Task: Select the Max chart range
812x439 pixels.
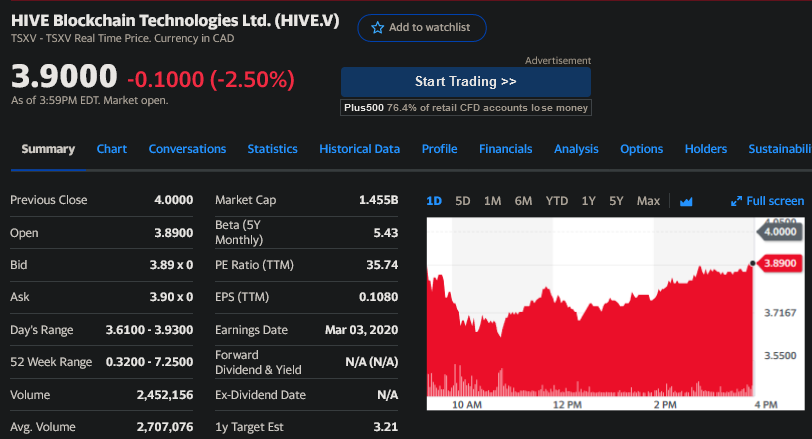Action: tap(648, 201)
